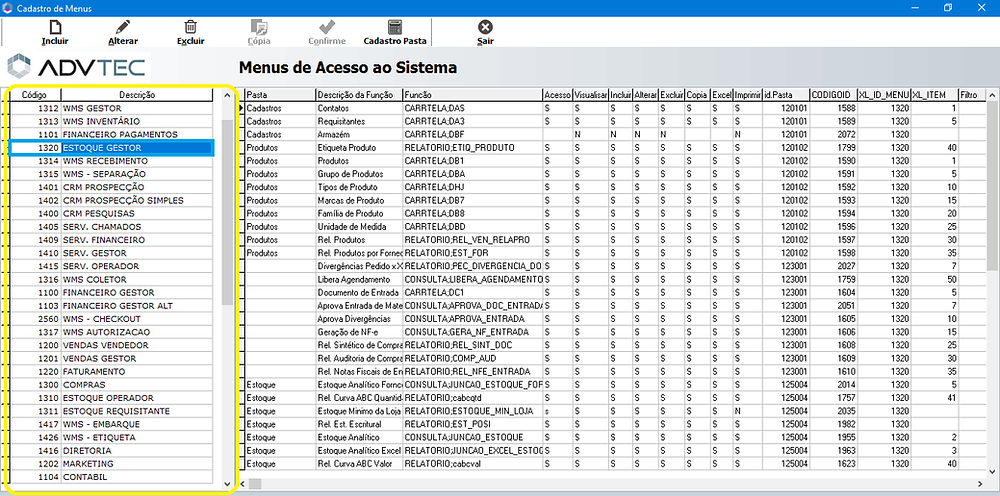1000x496 pixels.
Task: Open Cadastro Pasta calculator icon
Action: pos(395,27)
